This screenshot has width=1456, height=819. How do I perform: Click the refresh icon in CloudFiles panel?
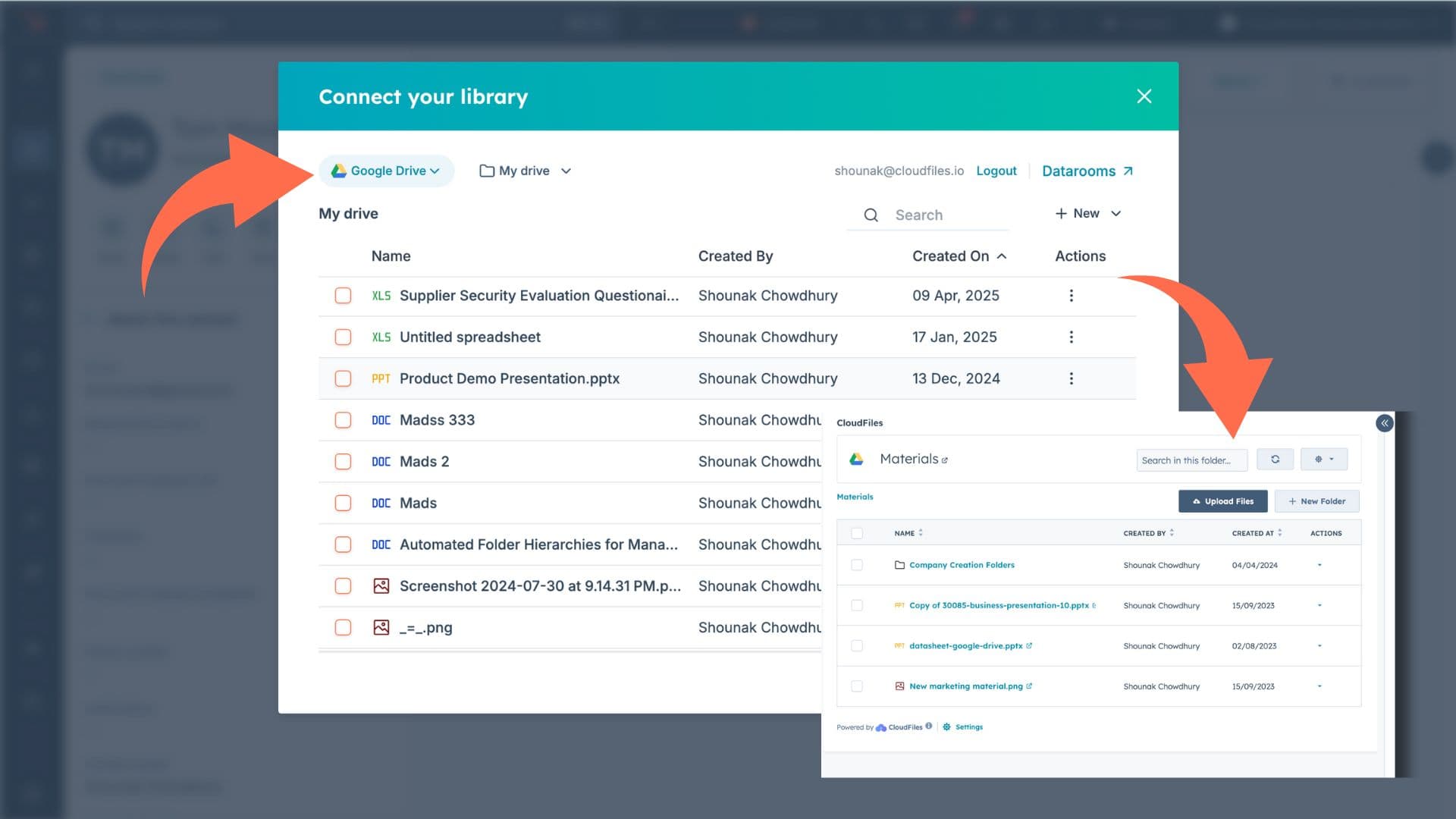tap(1275, 460)
